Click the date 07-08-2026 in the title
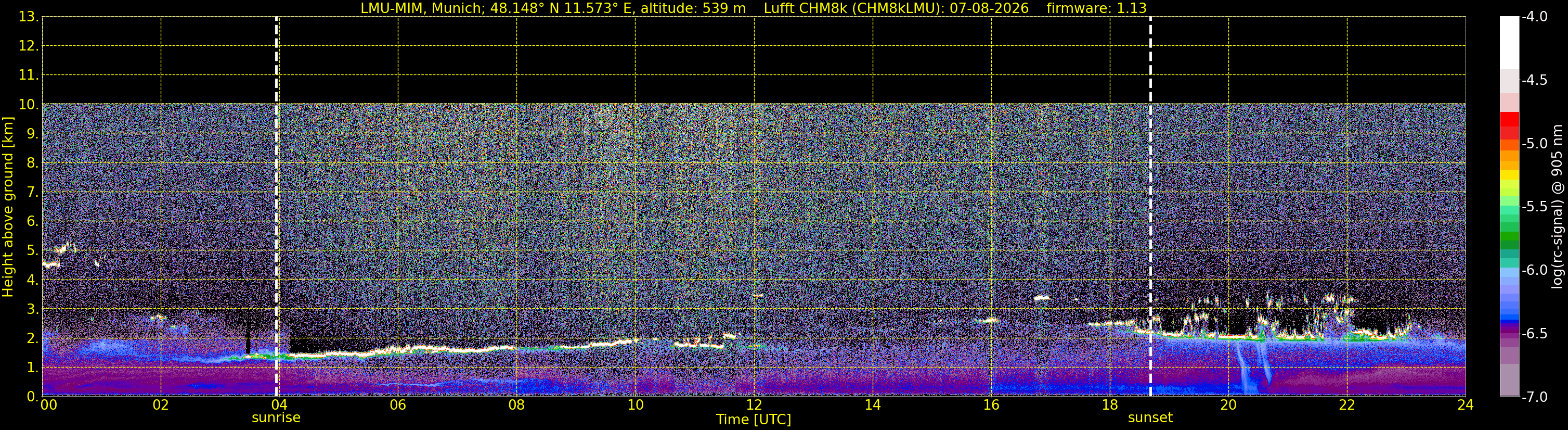This screenshot has width=1568, height=430. pos(989,8)
